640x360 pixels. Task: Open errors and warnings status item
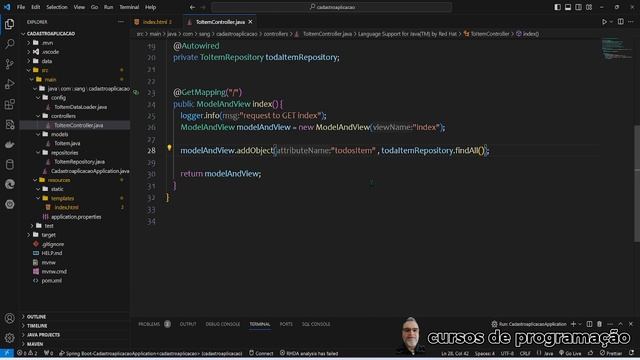[x=27, y=353]
